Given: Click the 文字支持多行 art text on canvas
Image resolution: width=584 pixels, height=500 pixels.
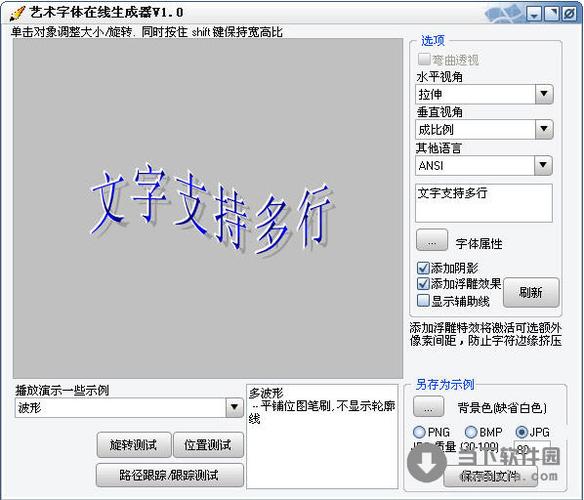Looking at the screenshot, I should [211, 211].
